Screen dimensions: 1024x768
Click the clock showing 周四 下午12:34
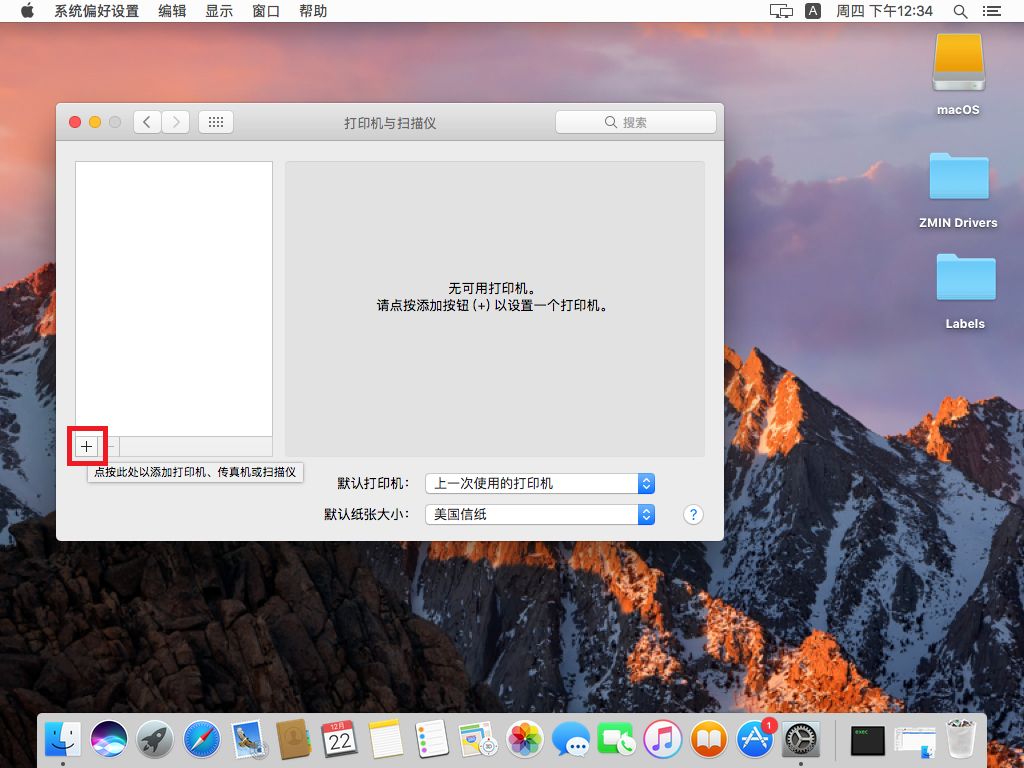coord(884,11)
